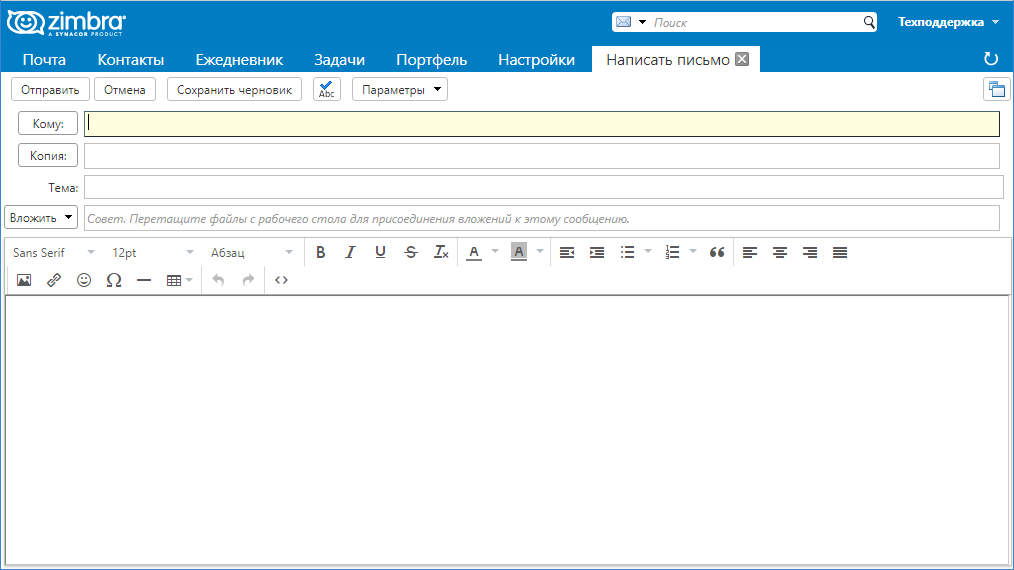The height and width of the screenshot is (570, 1014).
Task: Detach compose into separate window
Action: [997, 89]
